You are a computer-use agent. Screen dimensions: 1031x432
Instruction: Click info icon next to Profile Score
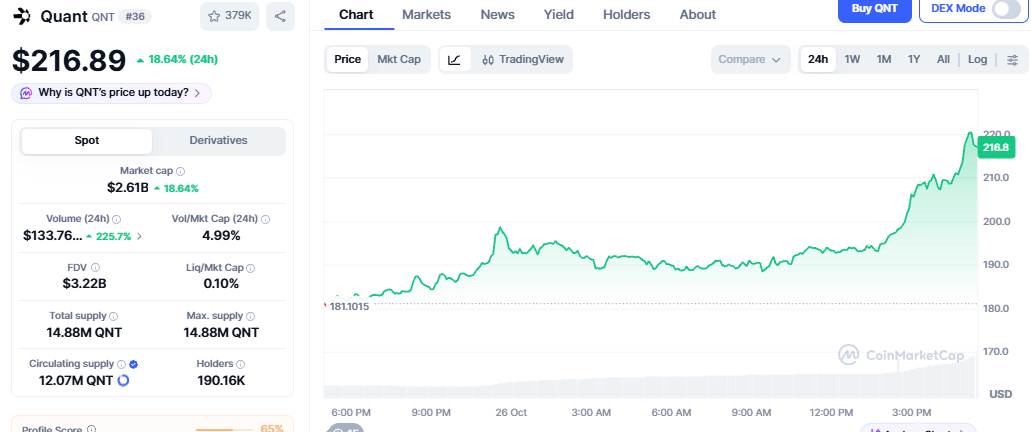91,429
